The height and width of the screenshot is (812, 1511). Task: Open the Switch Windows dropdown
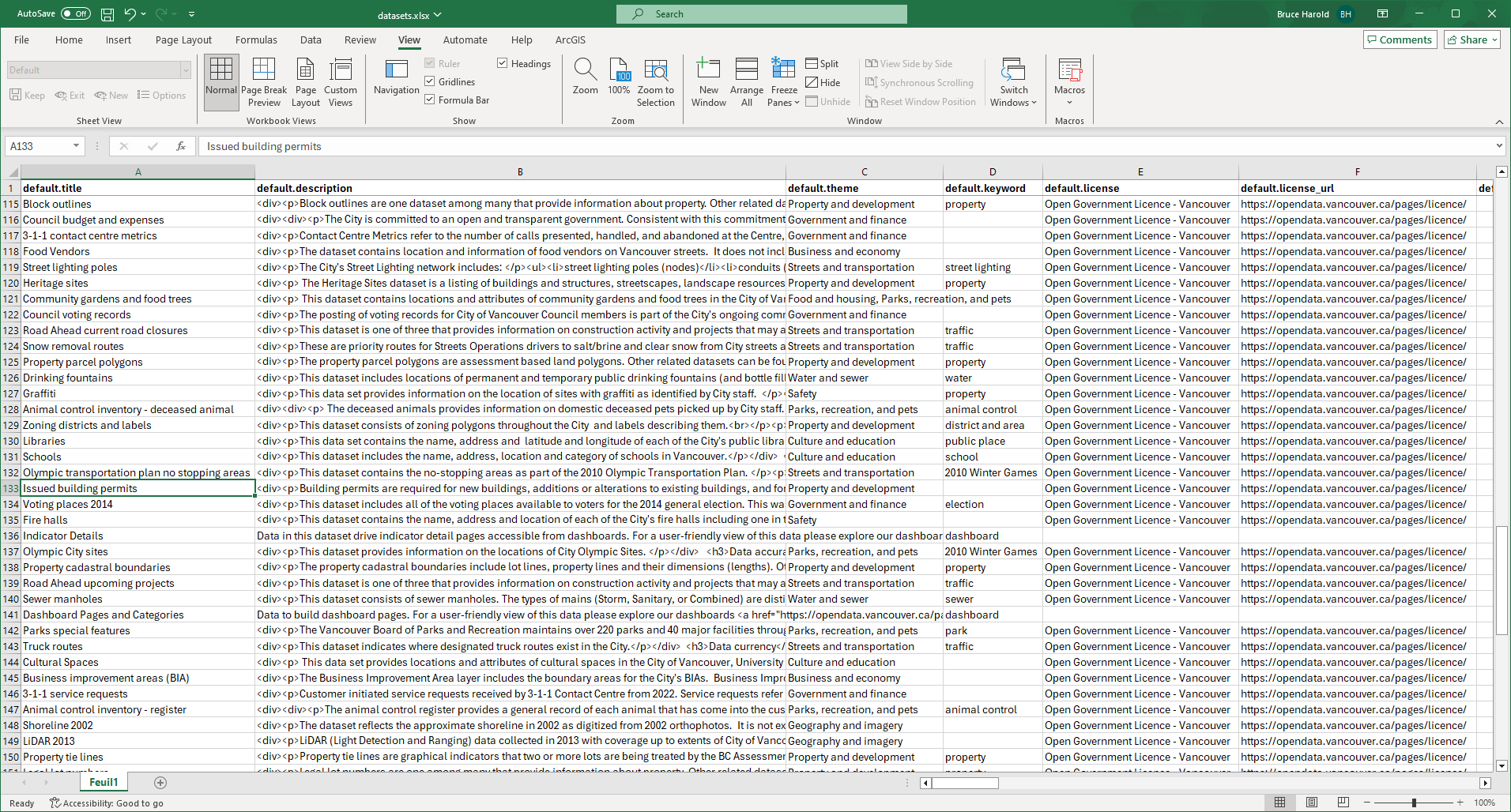coord(1012,82)
